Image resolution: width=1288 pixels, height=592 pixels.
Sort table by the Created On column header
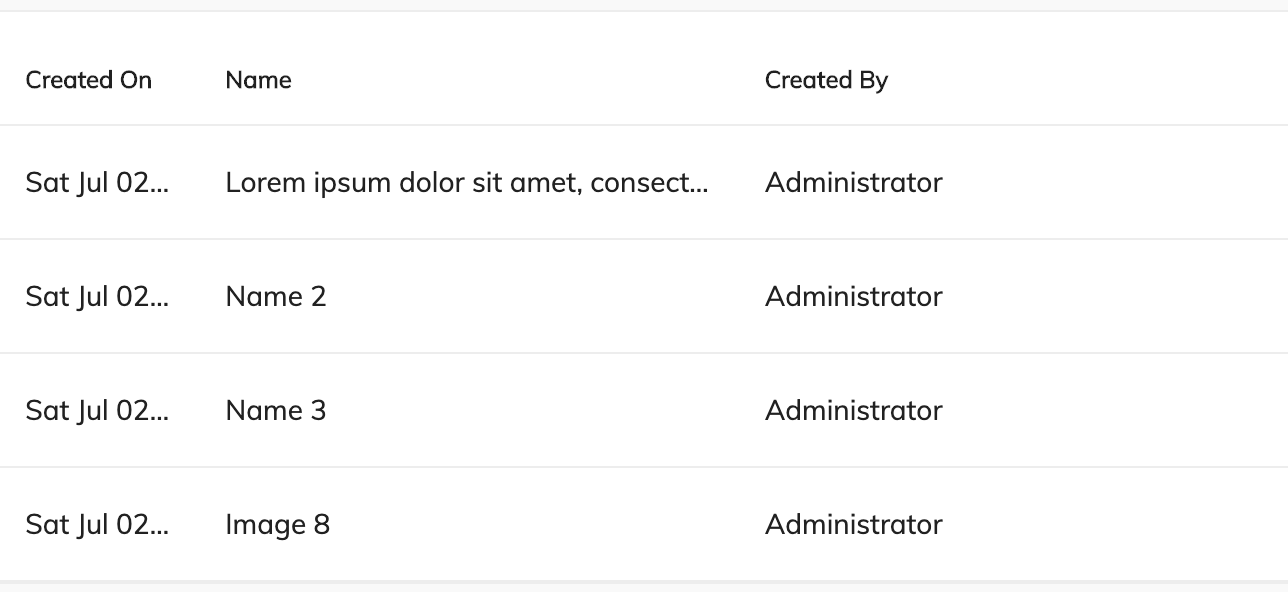point(89,80)
